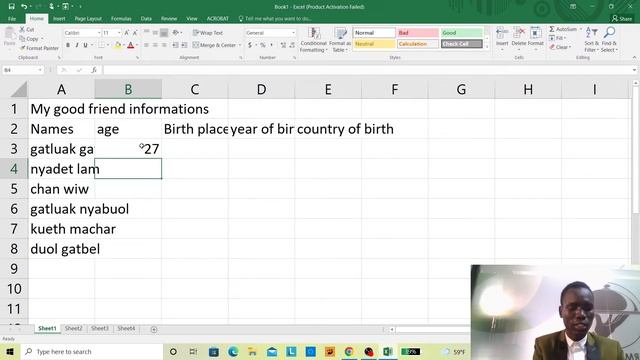Apply the Good cell style

[x=462, y=33]
